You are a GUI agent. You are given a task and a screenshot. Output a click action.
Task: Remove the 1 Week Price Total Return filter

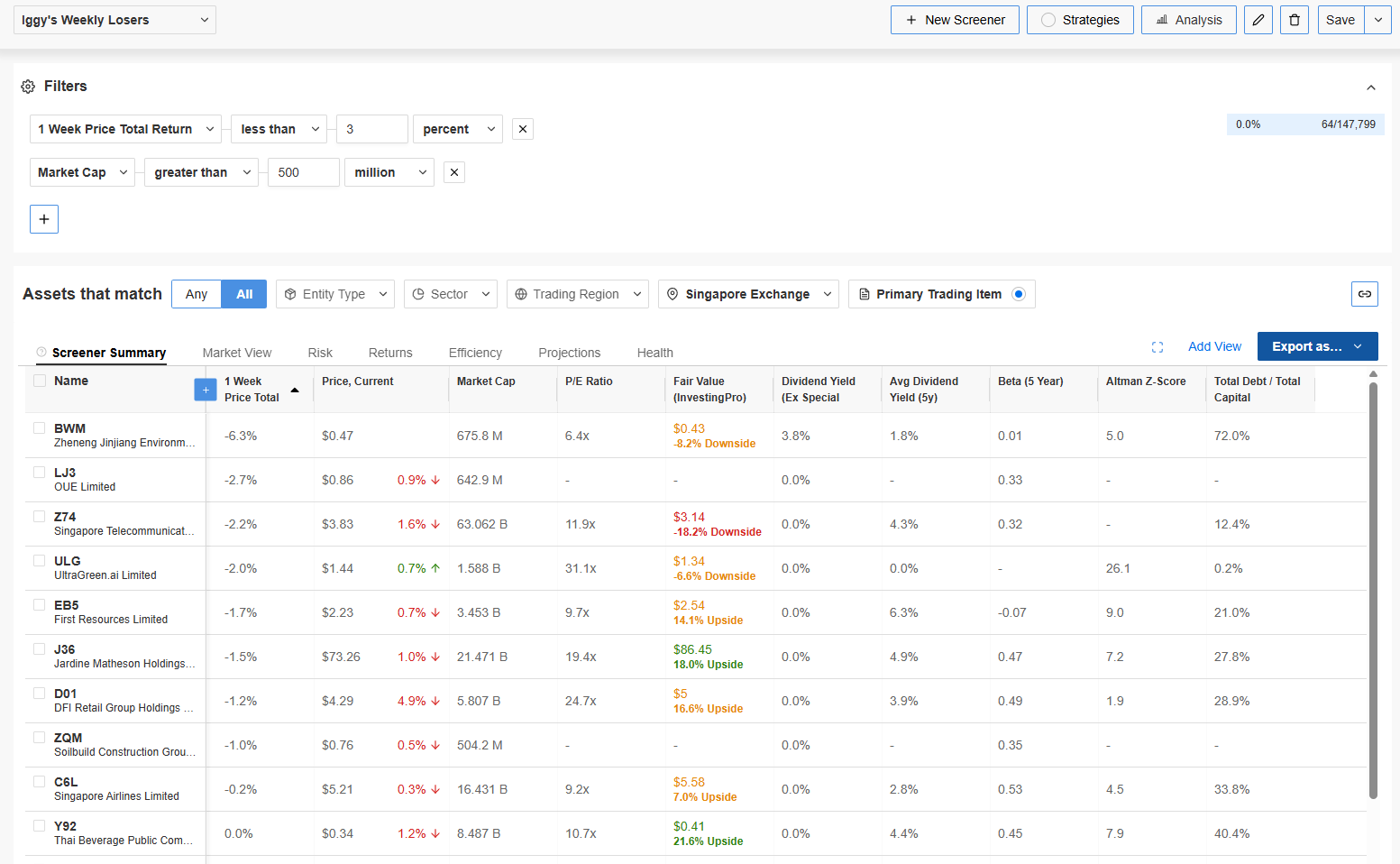pos(523,129)
